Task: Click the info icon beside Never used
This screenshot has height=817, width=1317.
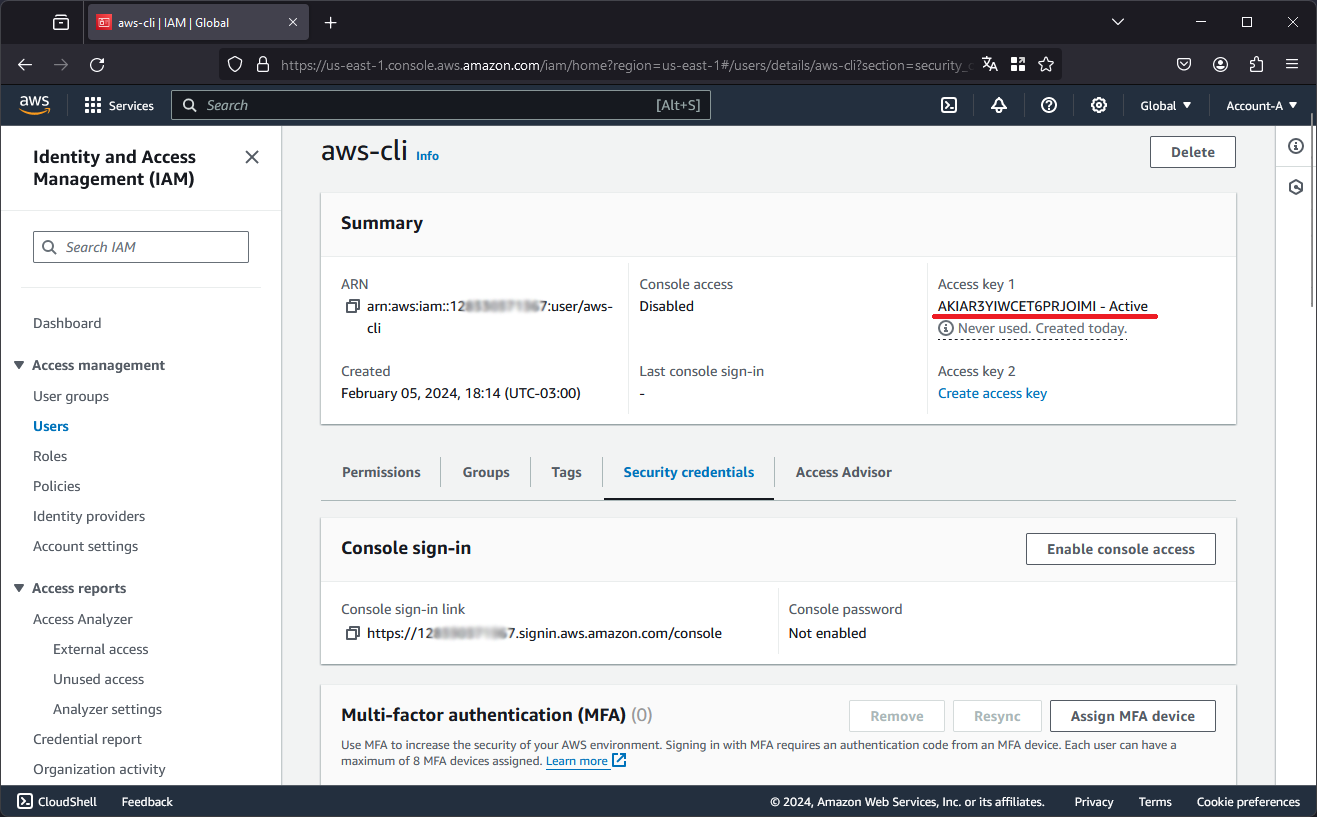Action: click(x=945, y=328)
